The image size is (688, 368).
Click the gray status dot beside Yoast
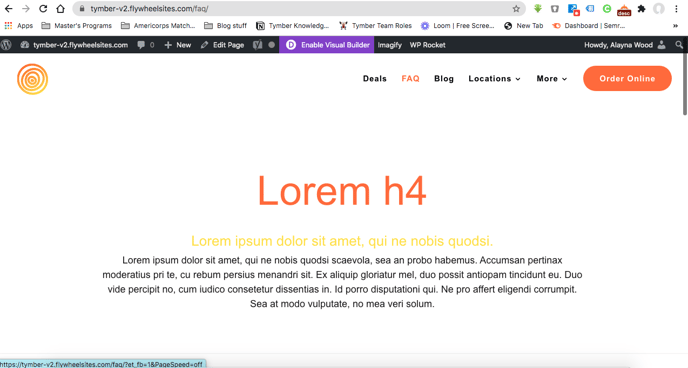click(x=272, y=45)
